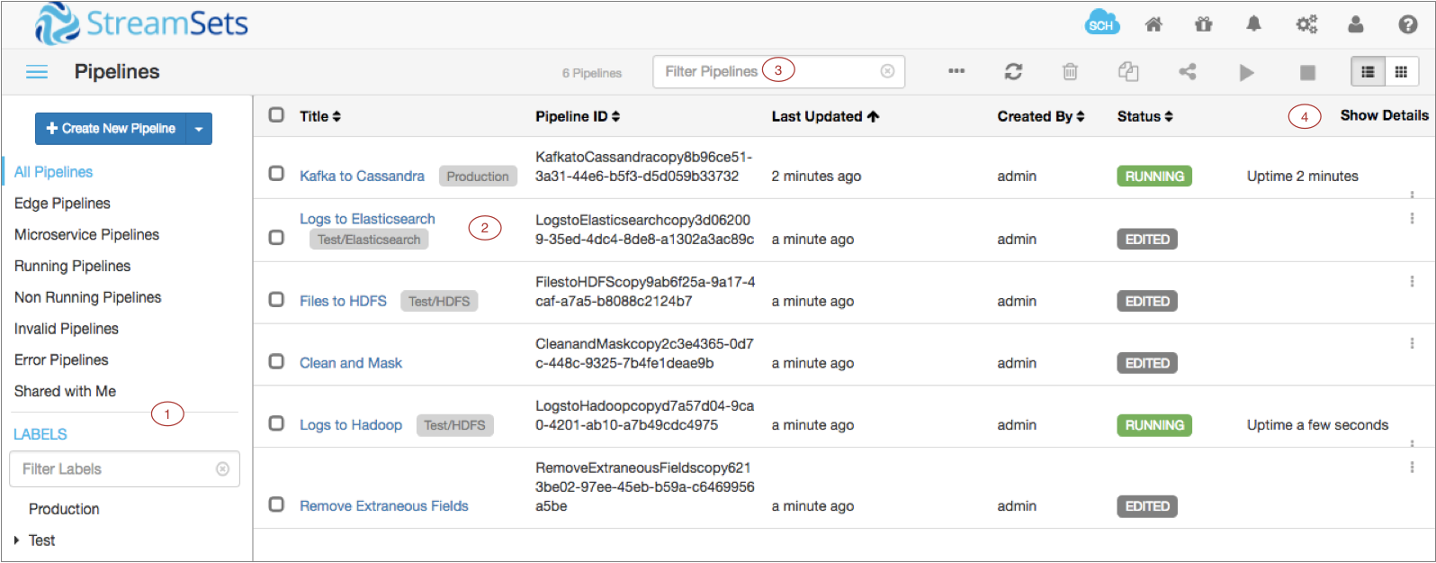1436x563 pixels.
Task: Open Logs to Elasticsearch pipeline
Action: click(367, 219)
